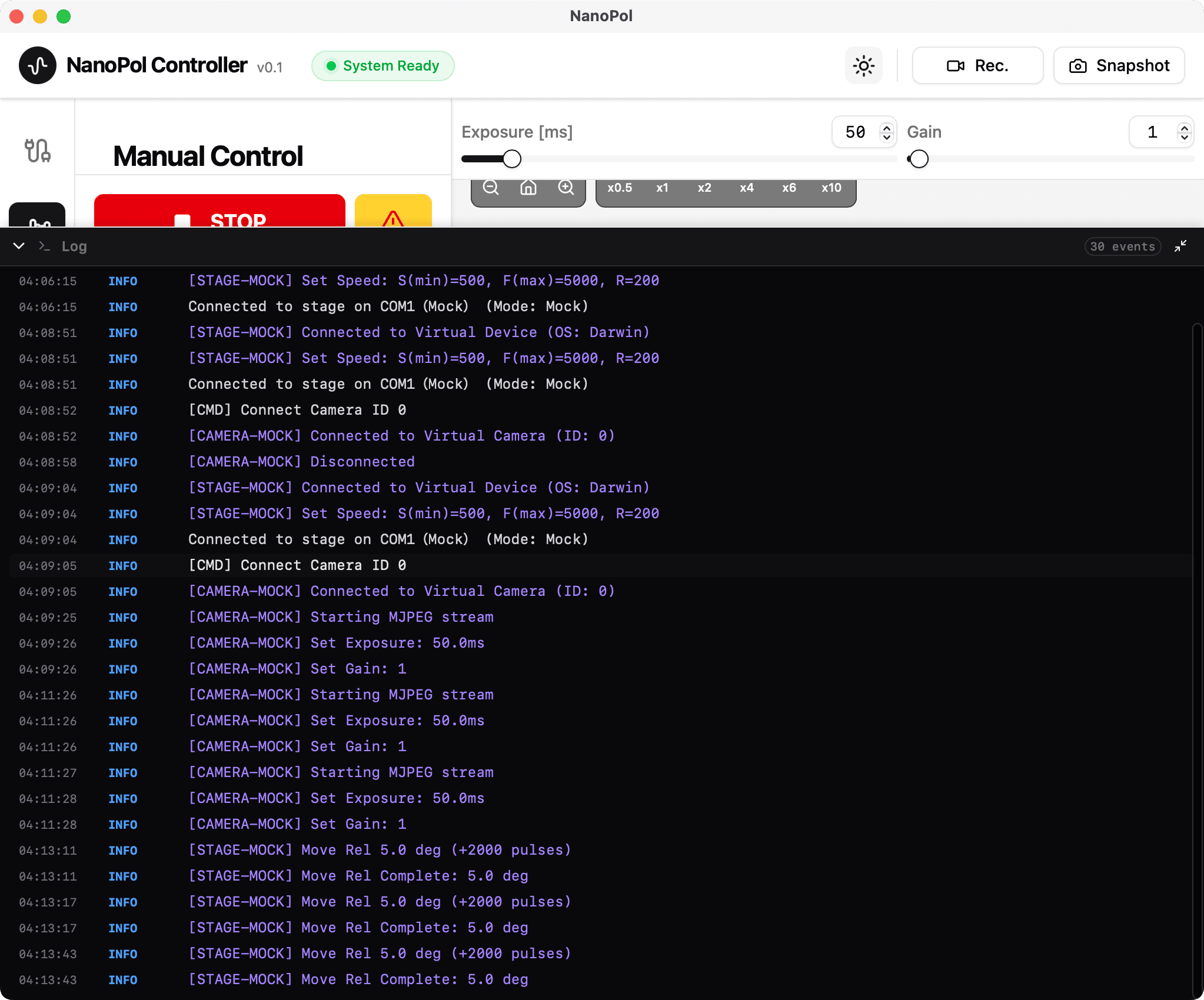
Task: Click the Exposure slider handle
Action: click(512, 159)
